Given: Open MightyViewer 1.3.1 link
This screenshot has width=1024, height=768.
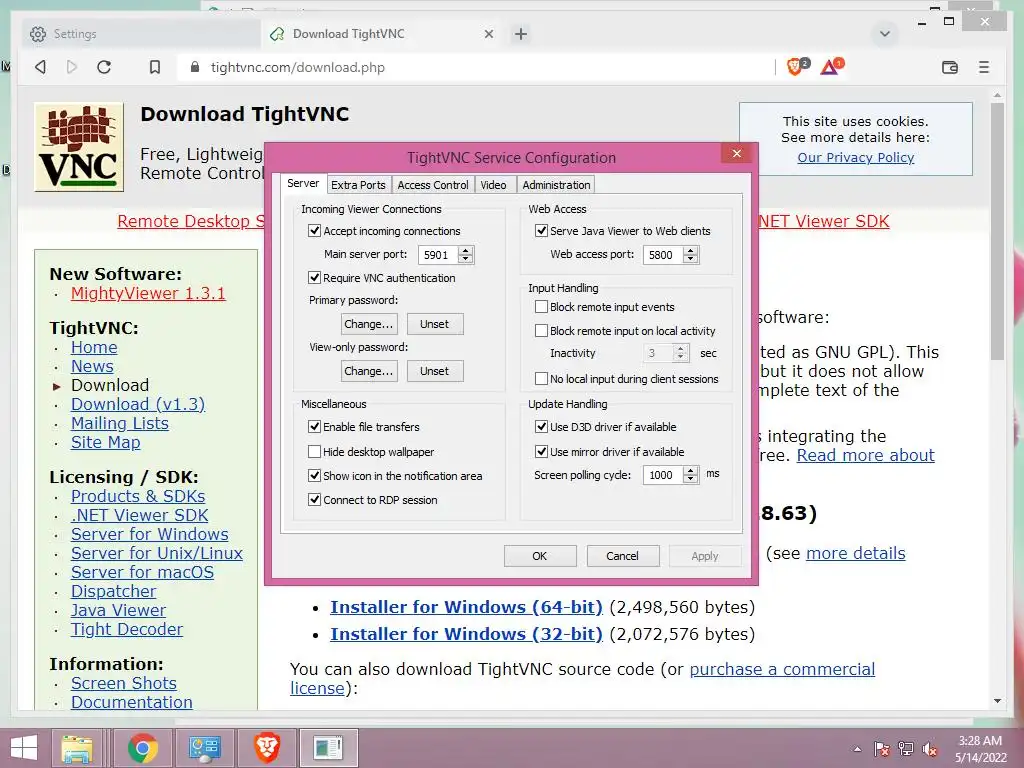Looking at the screenshot, I should (148, 293).
